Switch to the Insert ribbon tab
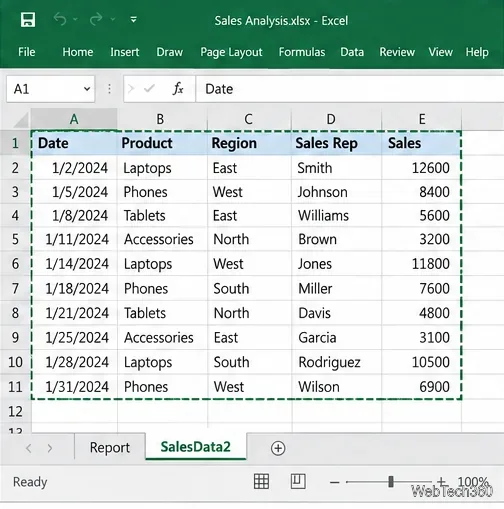This screenshot has width=504, height=509. click(124, 52)
